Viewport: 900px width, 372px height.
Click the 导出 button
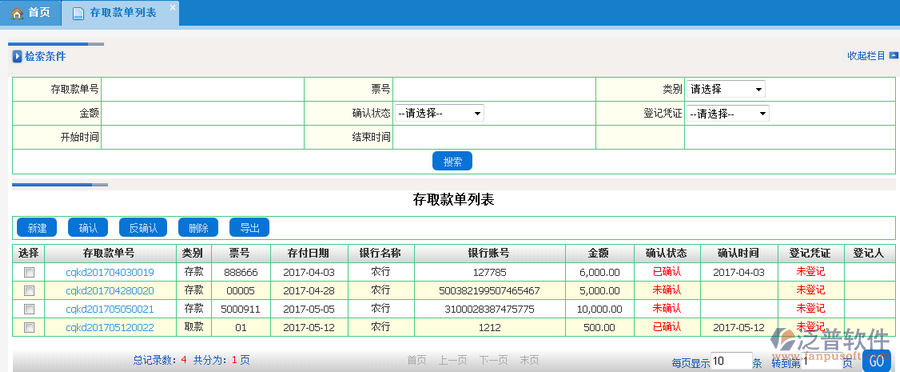coord(249,228)
